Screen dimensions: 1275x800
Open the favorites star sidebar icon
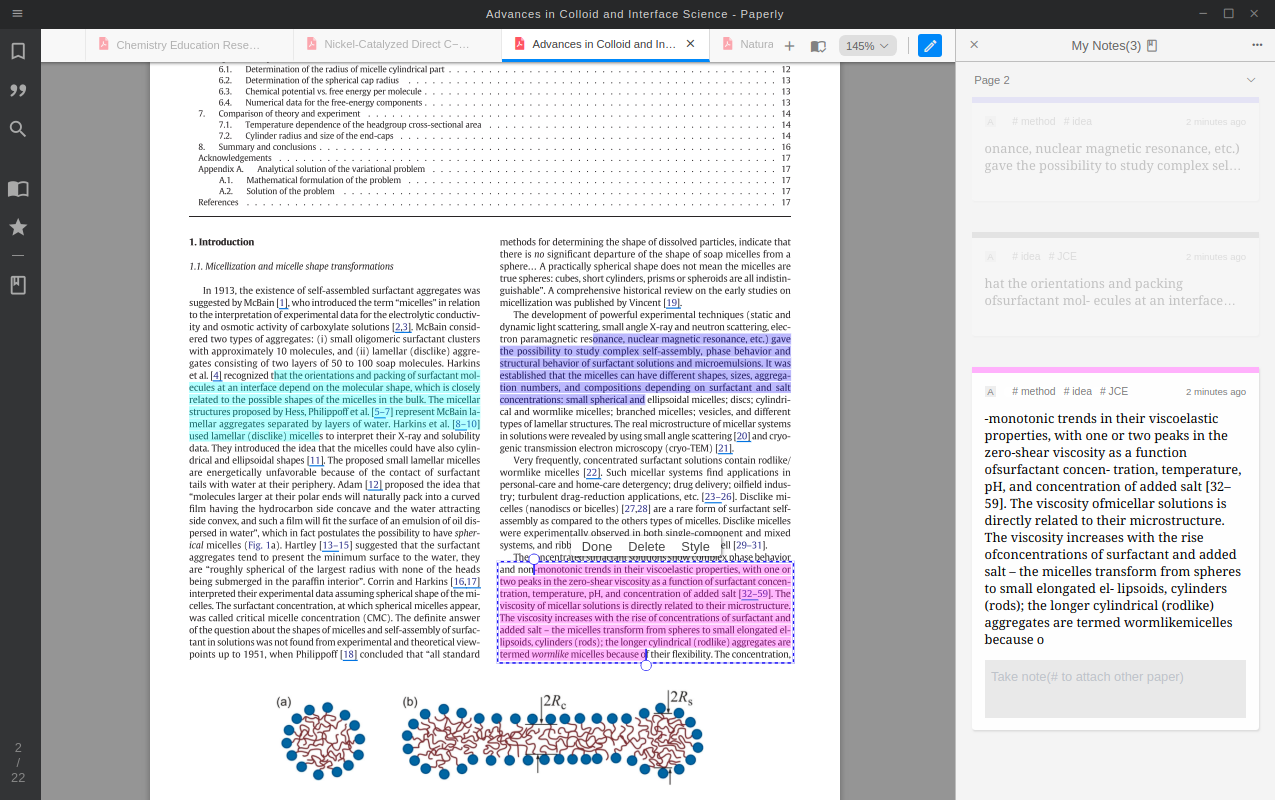[x=18, y=227]
